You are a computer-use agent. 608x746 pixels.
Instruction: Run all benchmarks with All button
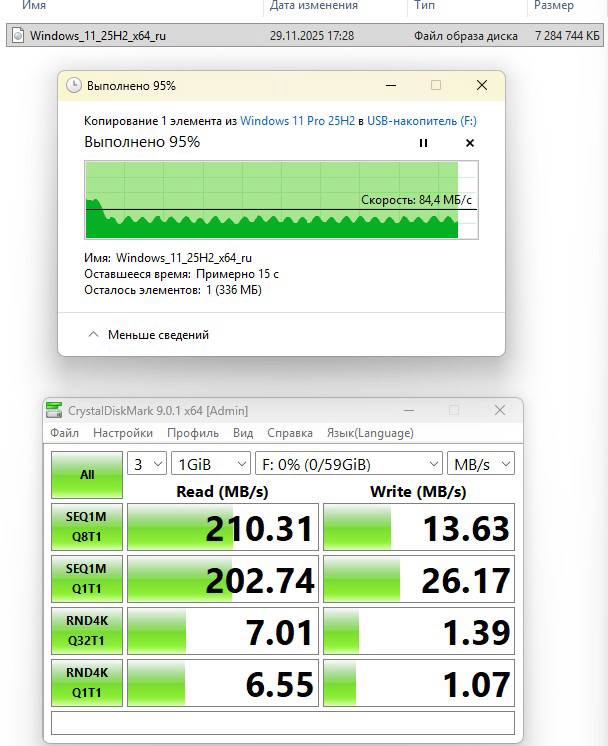point(87,474)
